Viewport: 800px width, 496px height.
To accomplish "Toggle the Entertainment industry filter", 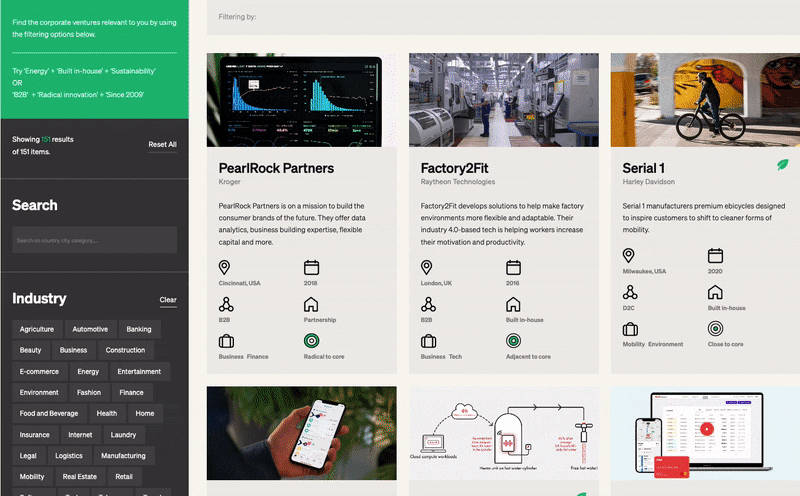I will 139,371.
